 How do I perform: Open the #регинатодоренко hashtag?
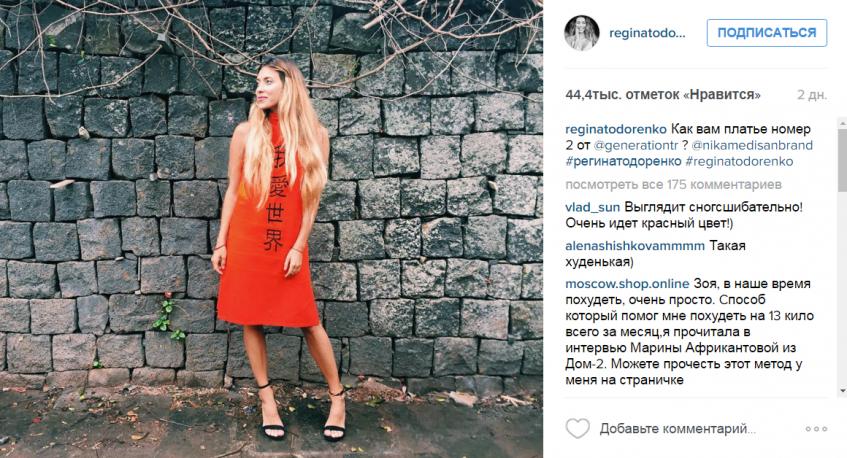click(x=623, y=161)
